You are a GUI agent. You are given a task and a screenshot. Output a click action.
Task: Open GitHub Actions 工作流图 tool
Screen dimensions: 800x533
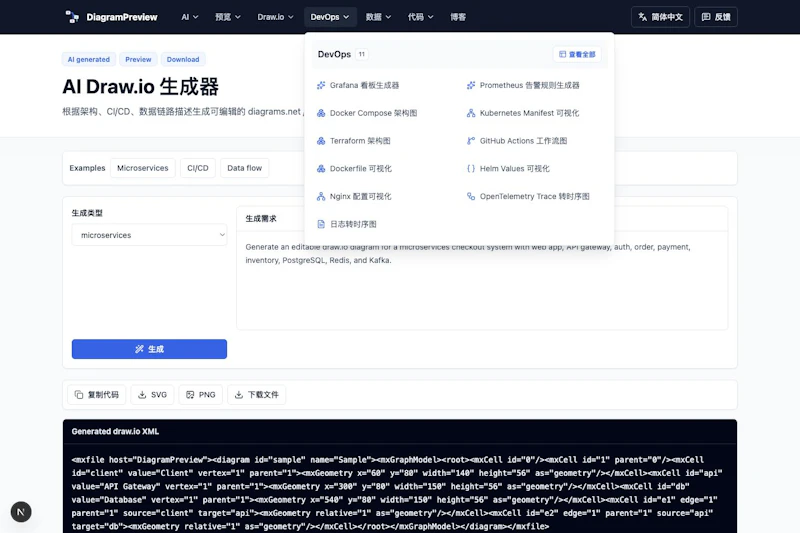coord(523,141)
